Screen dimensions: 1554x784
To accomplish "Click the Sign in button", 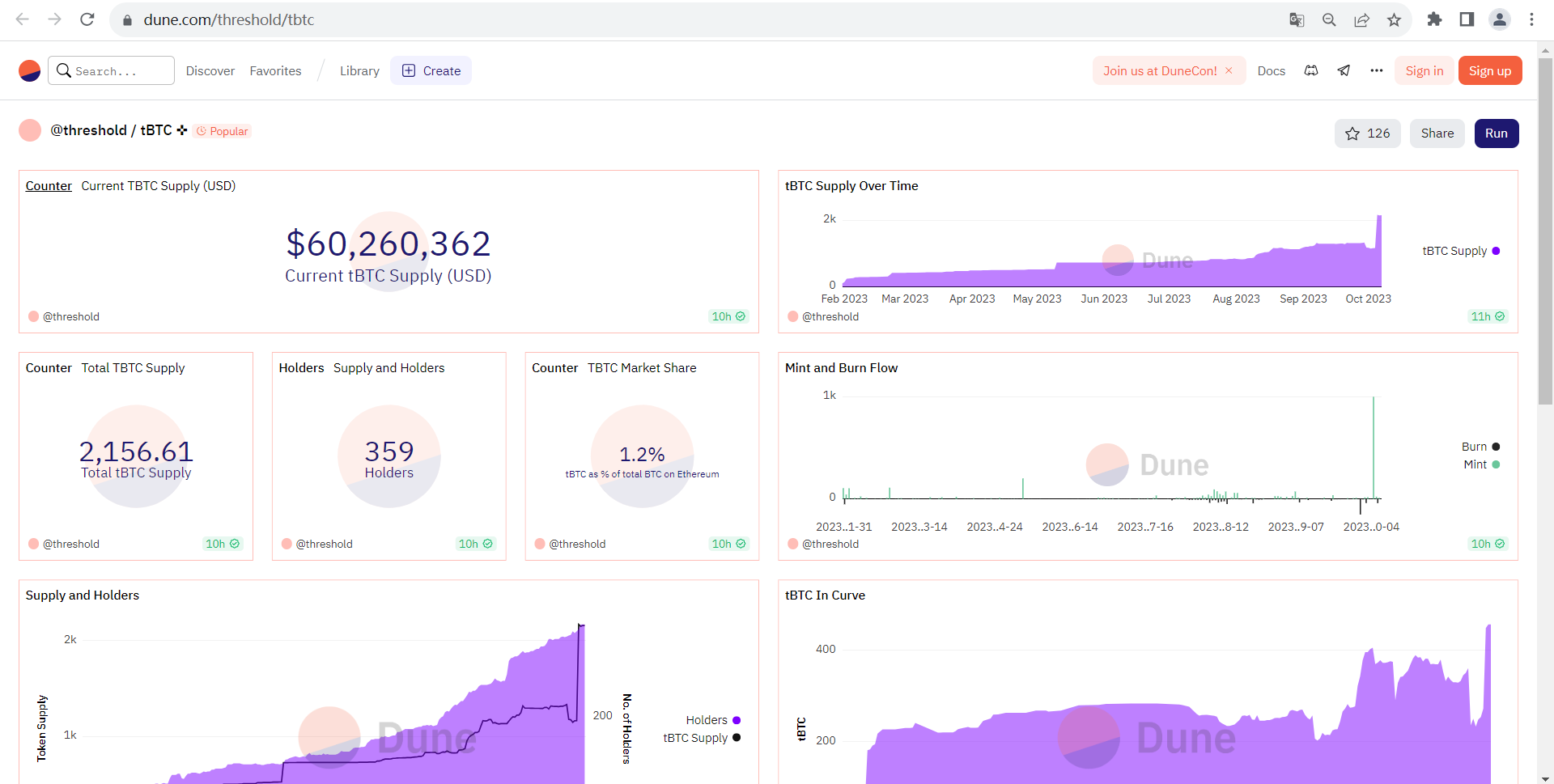I will [x=1424, y=70].
